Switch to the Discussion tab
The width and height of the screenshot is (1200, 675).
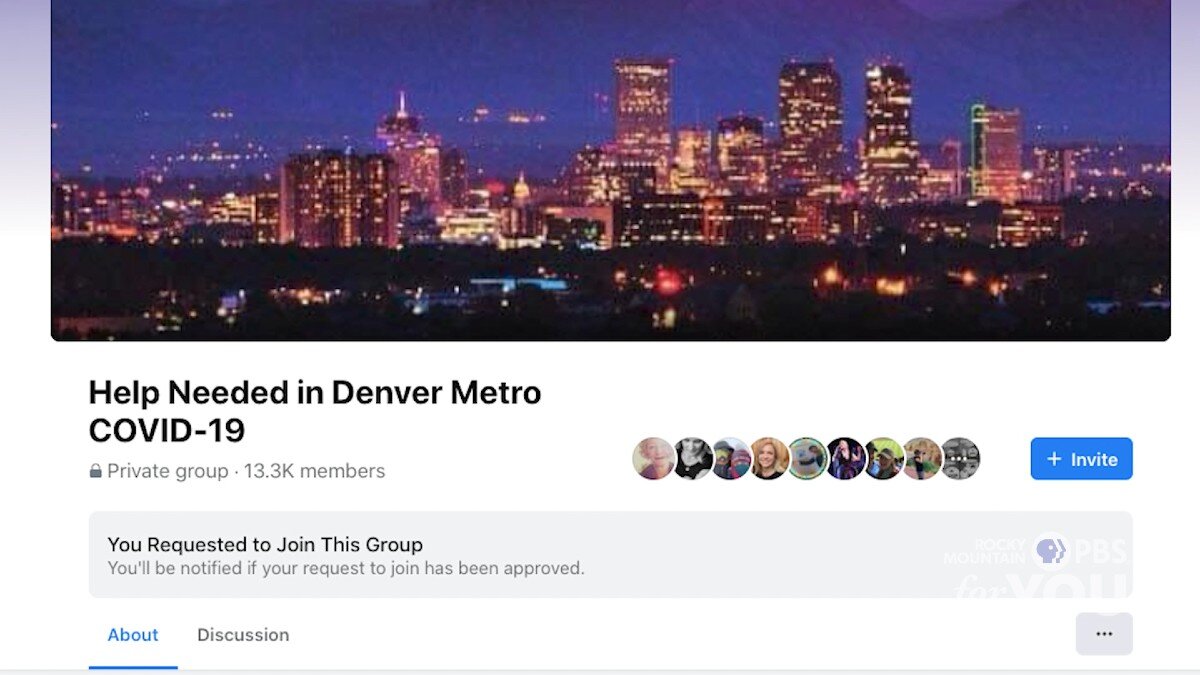pos(243,635)
